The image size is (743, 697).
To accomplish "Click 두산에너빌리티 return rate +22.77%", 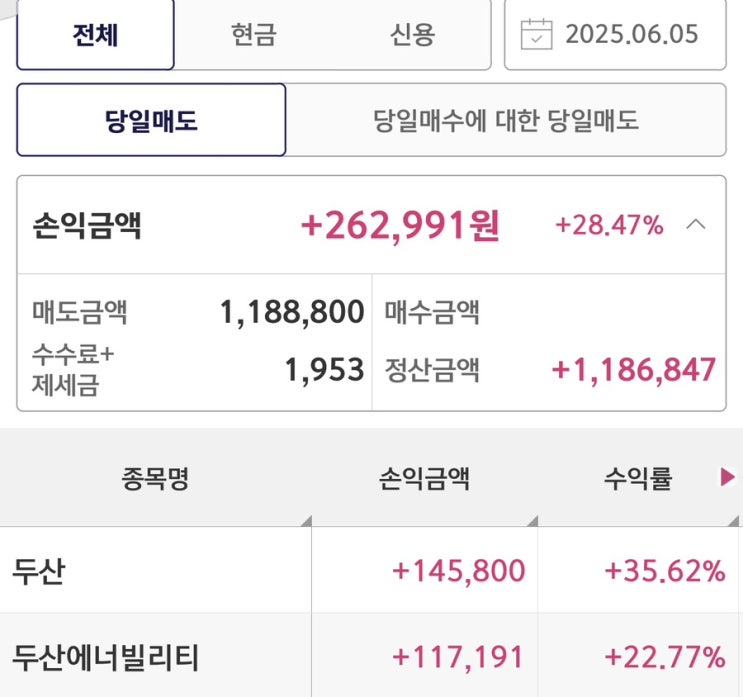I will tap(664, 657).
